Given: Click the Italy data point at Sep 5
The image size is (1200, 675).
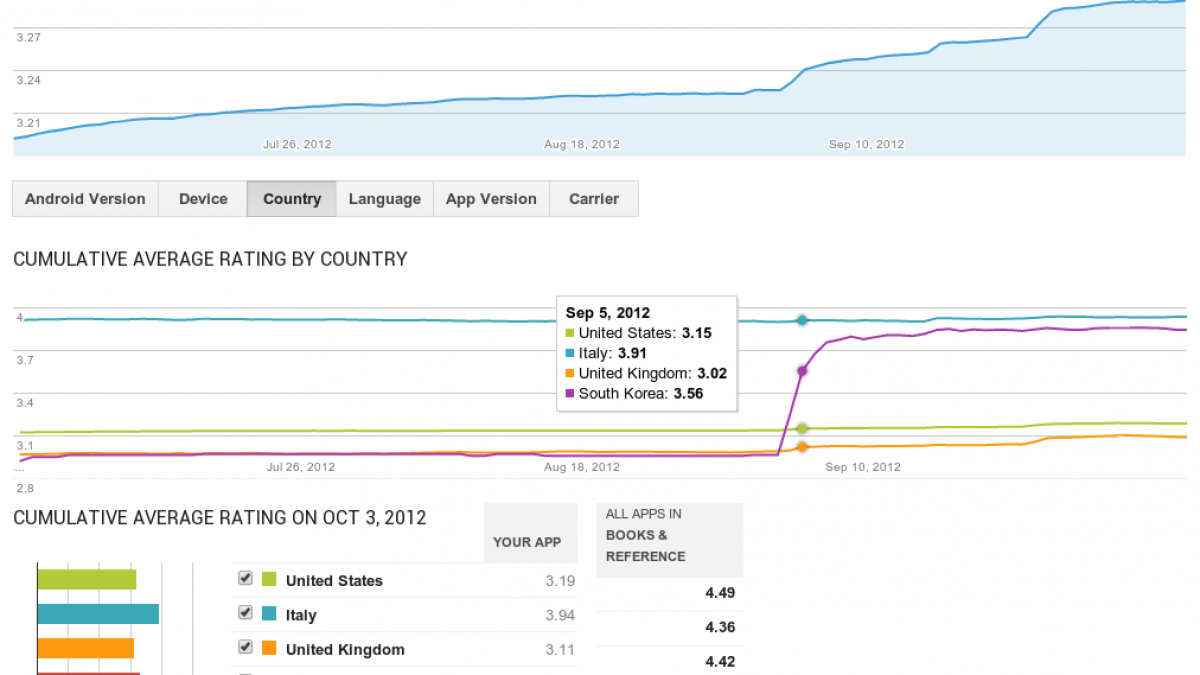Looking at the screenshot, I should point(802,320).
